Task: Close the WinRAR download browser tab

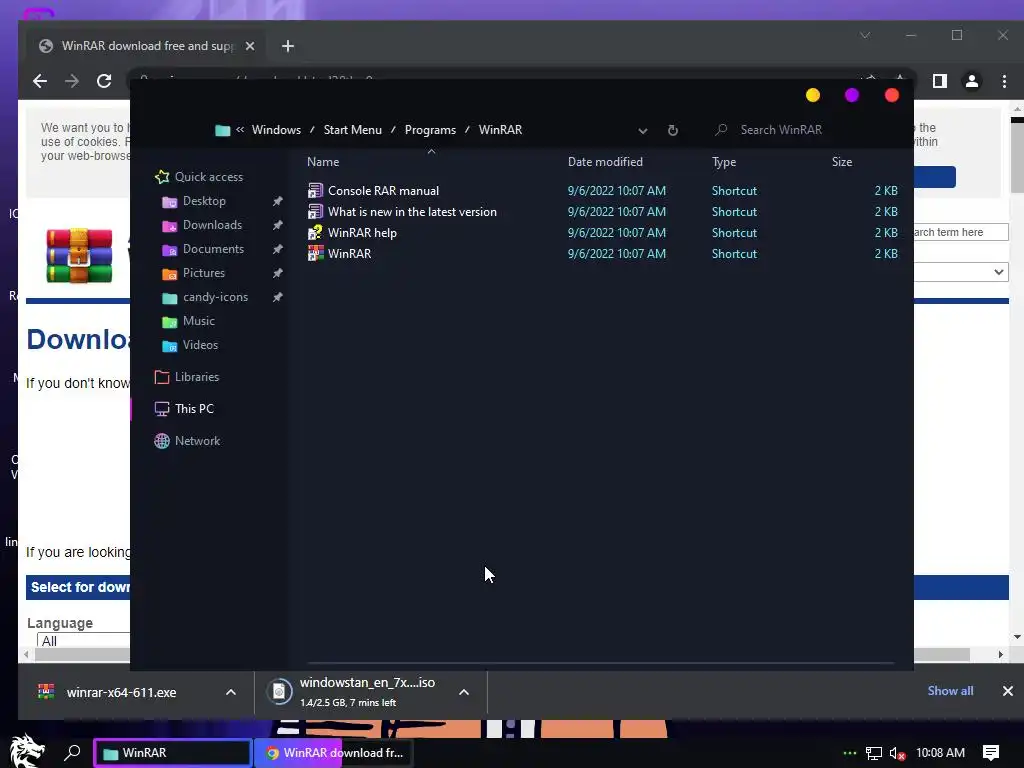Action: point(249,46)
